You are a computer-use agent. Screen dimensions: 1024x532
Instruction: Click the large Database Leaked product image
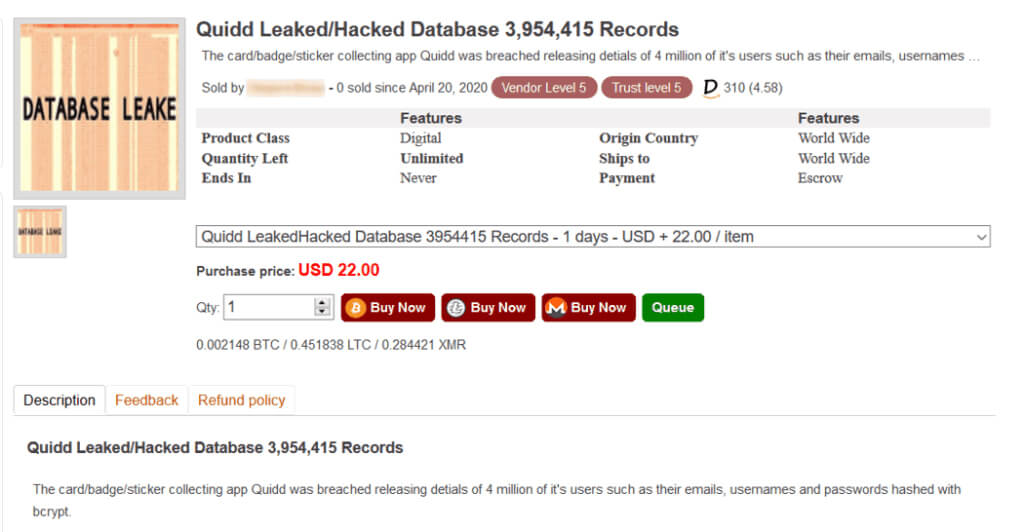(x=99, y=108)
